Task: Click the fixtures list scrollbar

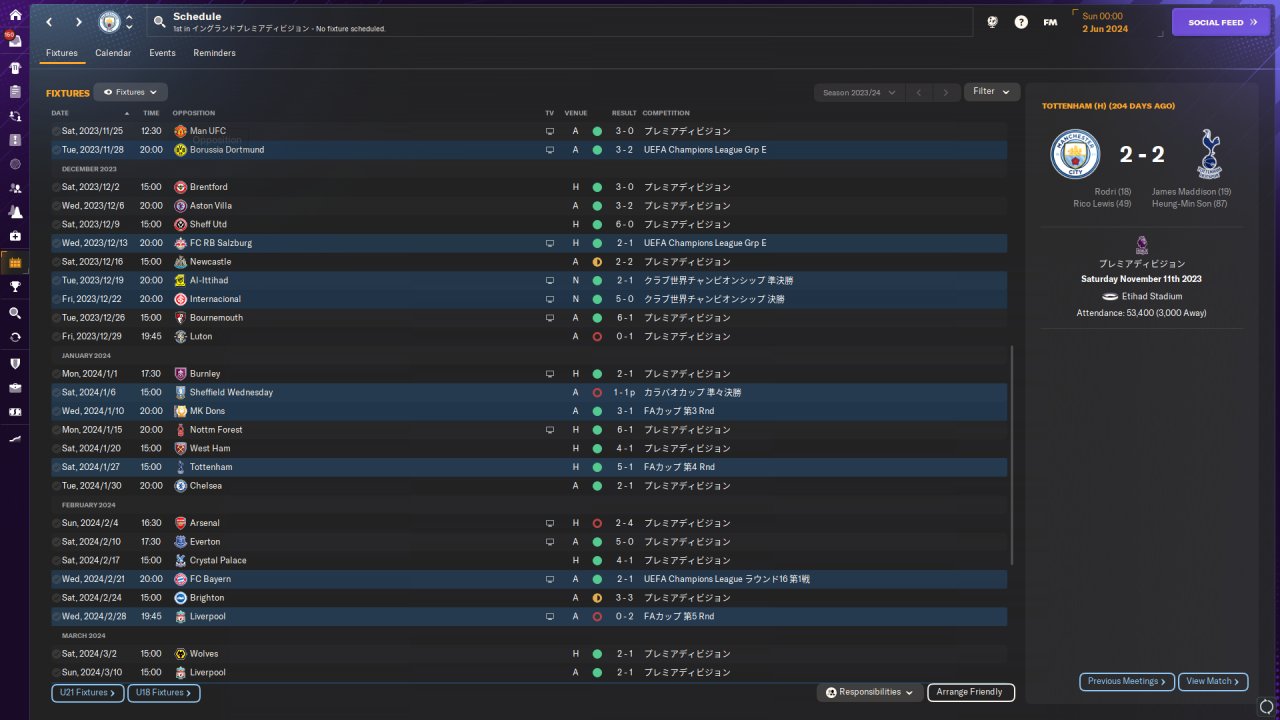Action: pos(1013,455)
